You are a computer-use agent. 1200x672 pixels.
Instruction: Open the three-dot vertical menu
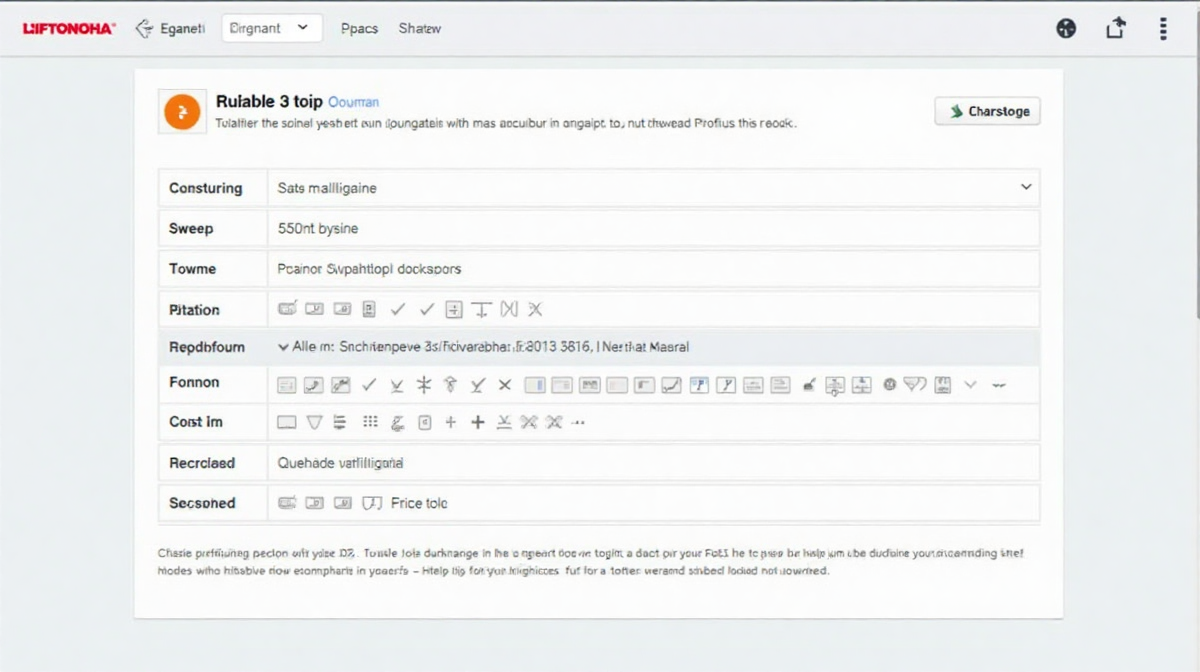1163,29
